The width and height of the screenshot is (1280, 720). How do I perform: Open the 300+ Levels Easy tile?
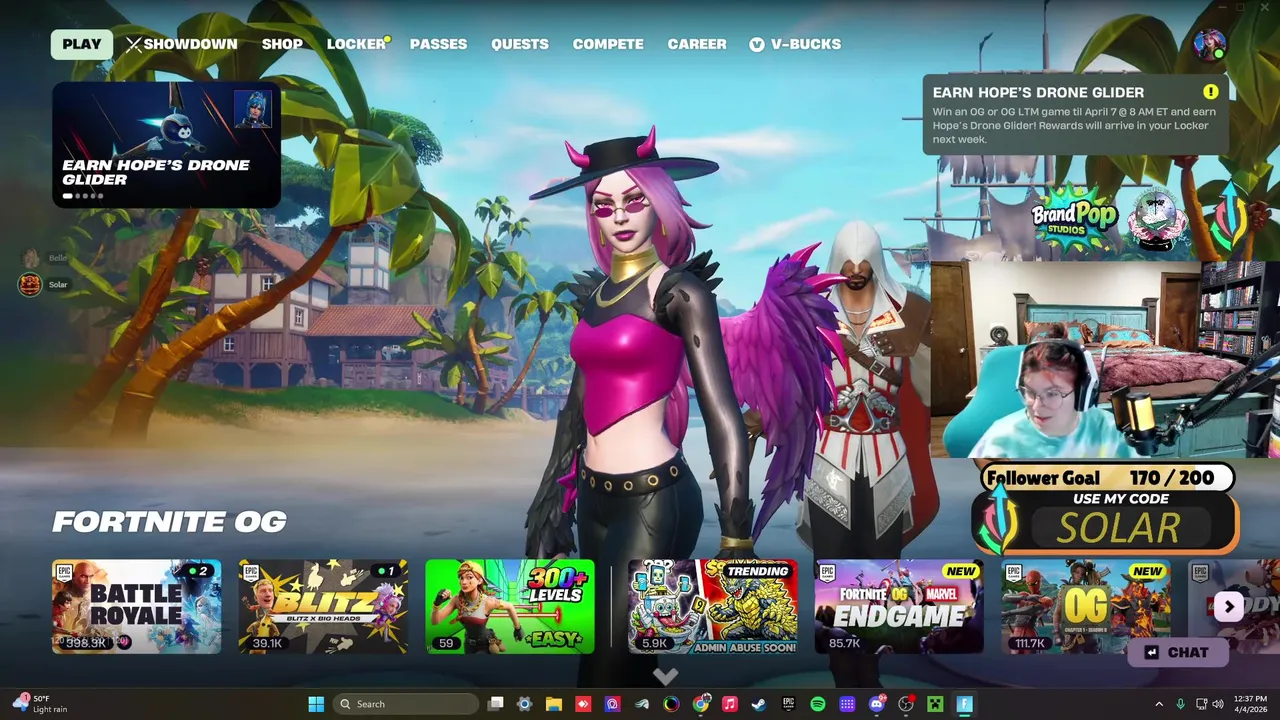pos(510,606)
